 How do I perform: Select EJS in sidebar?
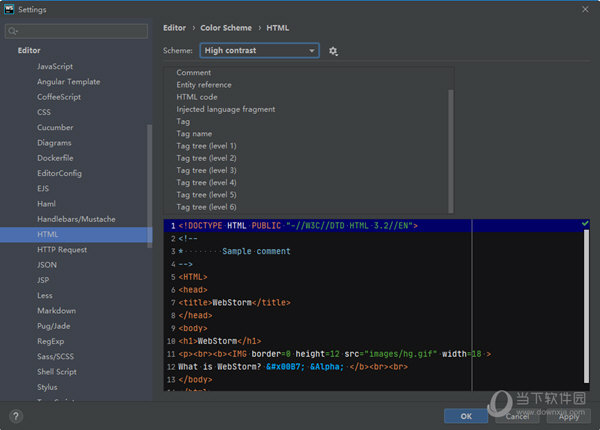(x=43, y=189)
